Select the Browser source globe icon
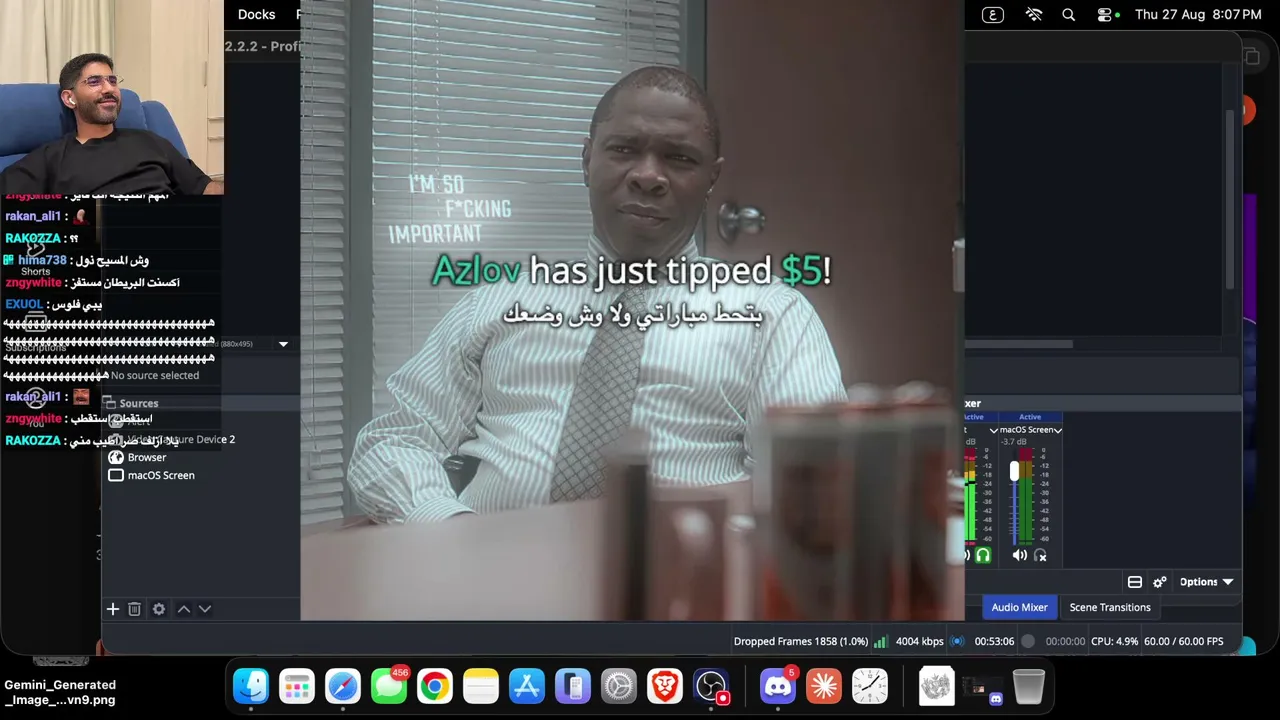1280x720 pixels. point(116,457)
